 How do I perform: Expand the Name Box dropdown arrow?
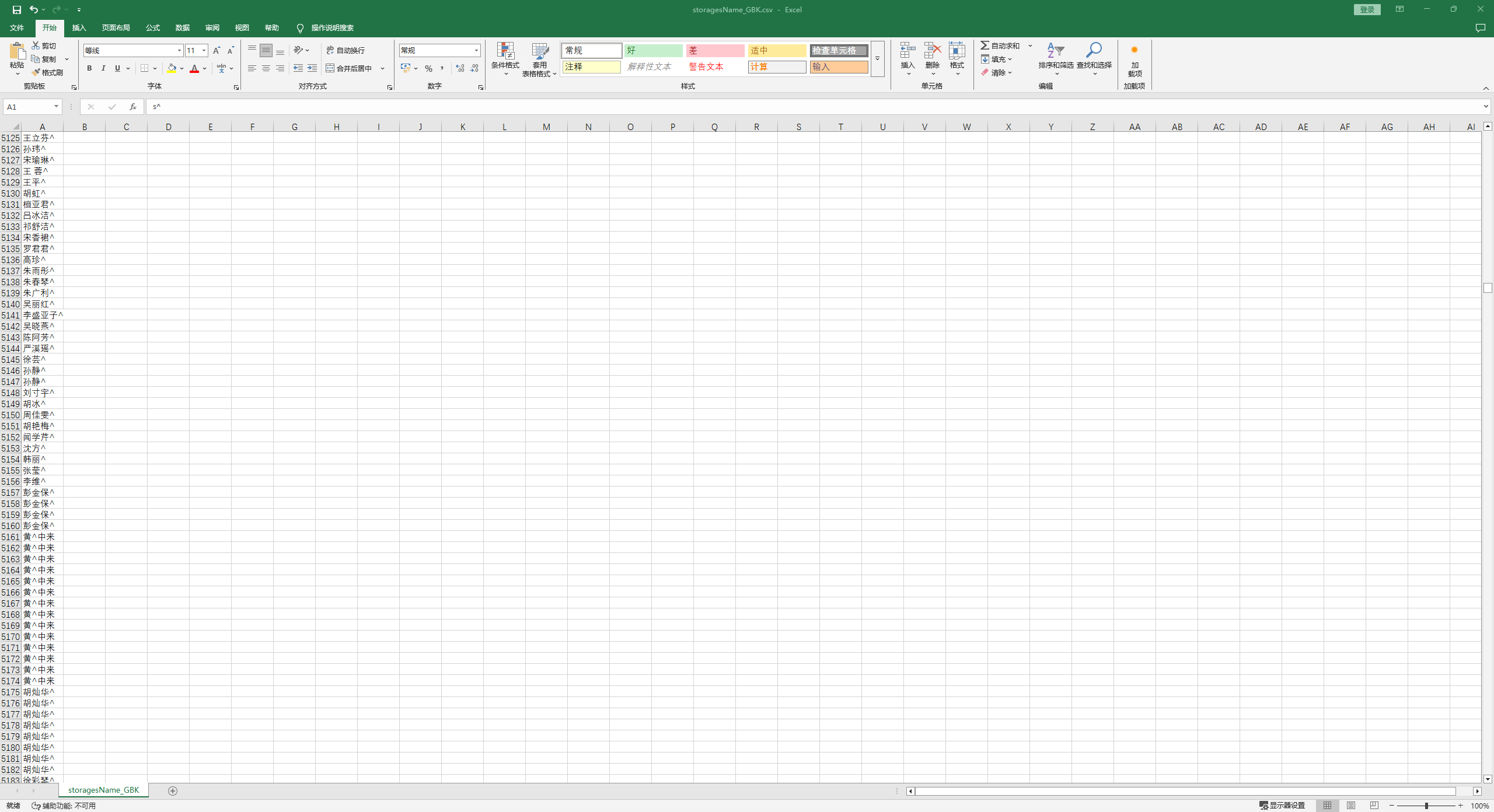pos(56,107)
